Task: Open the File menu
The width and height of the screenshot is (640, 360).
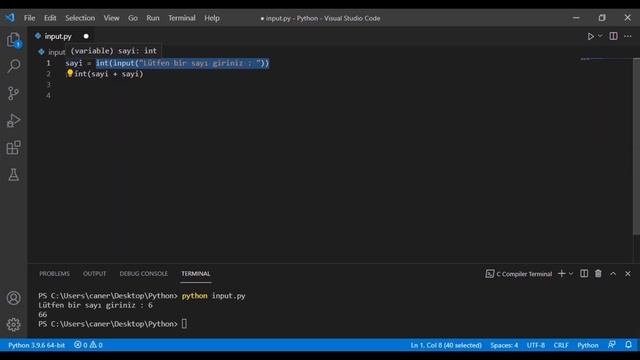Action: tap(29, 18)
